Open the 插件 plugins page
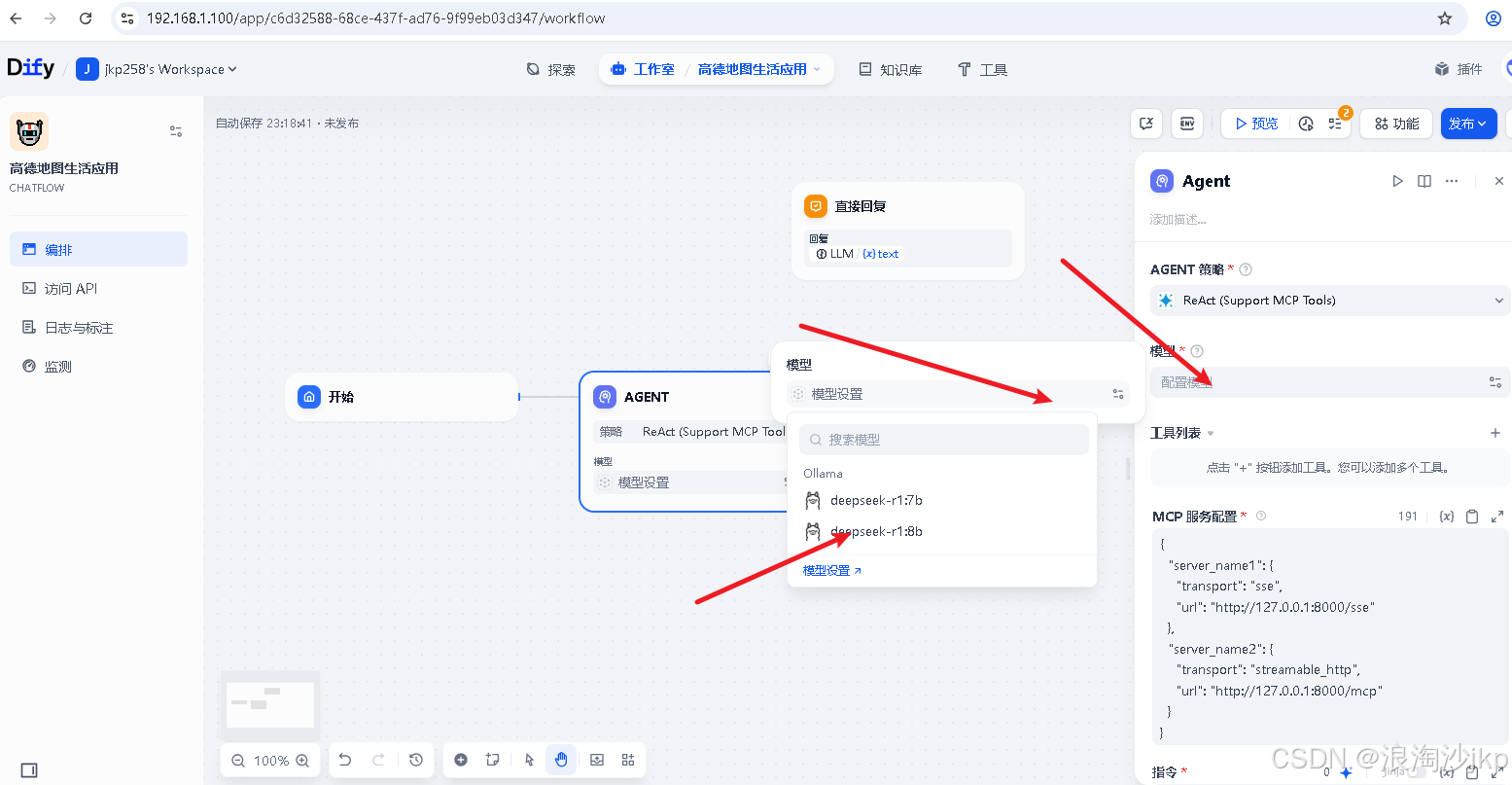The image size is (1512, 785). point(1459,69)
